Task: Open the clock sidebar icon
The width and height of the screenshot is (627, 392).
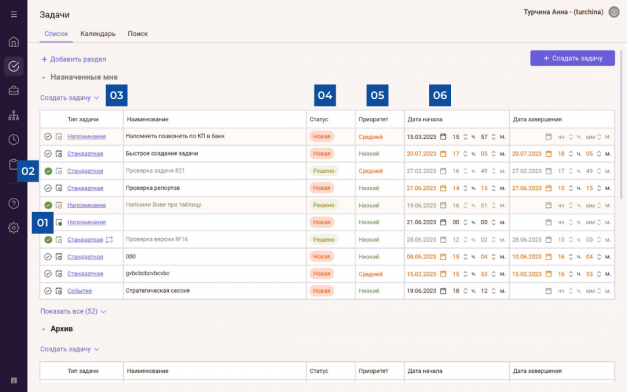Action: 14,140
